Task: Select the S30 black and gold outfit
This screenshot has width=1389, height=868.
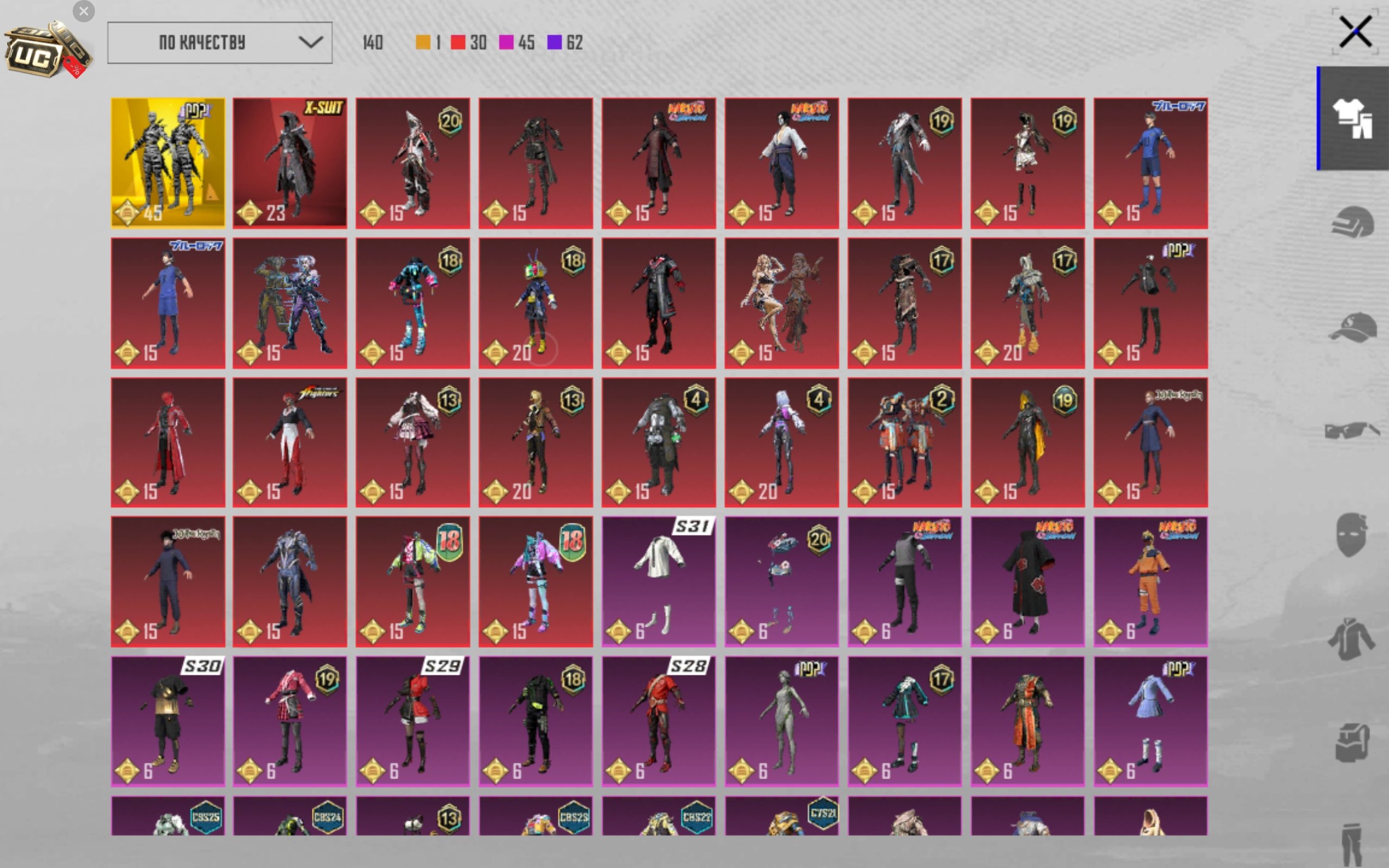Action: [x=168, y=722]
